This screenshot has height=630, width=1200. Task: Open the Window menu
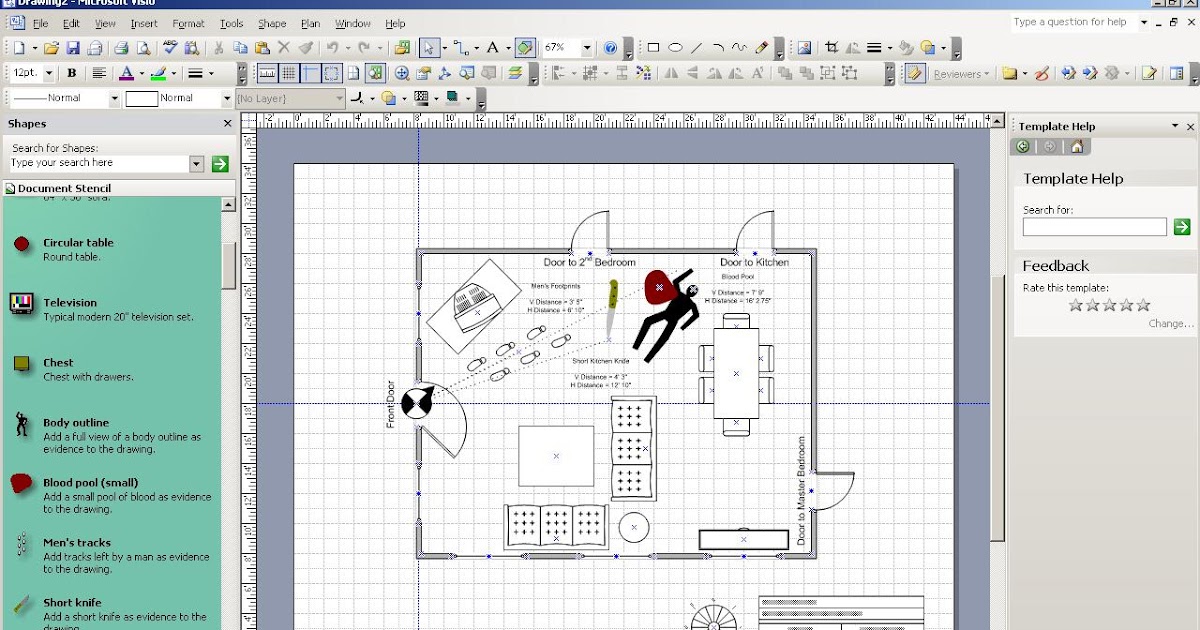pos(353,23)
